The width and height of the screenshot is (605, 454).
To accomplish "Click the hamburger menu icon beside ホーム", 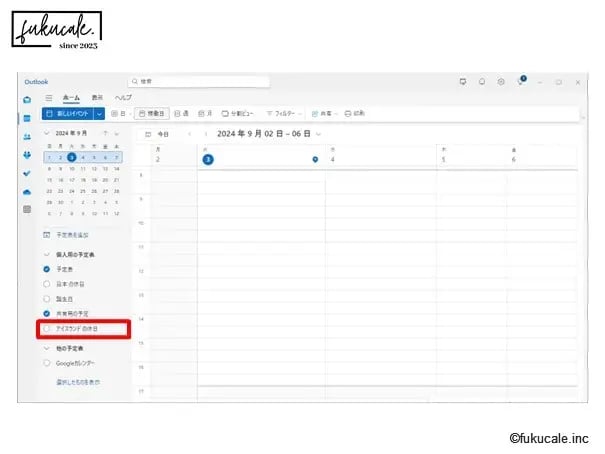I will click(x=48, y=98).
